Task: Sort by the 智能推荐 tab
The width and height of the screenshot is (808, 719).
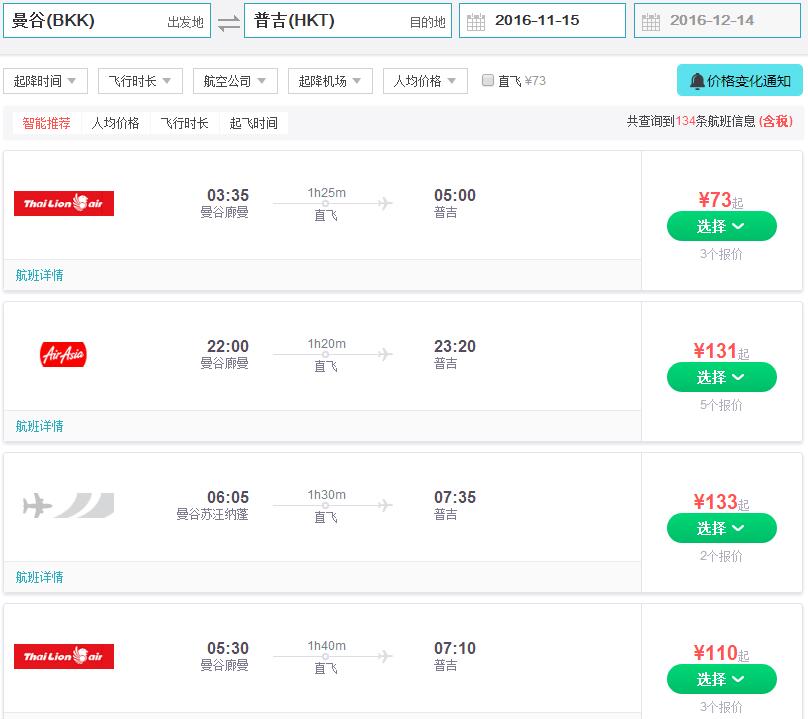Action: tap(46, 123)
